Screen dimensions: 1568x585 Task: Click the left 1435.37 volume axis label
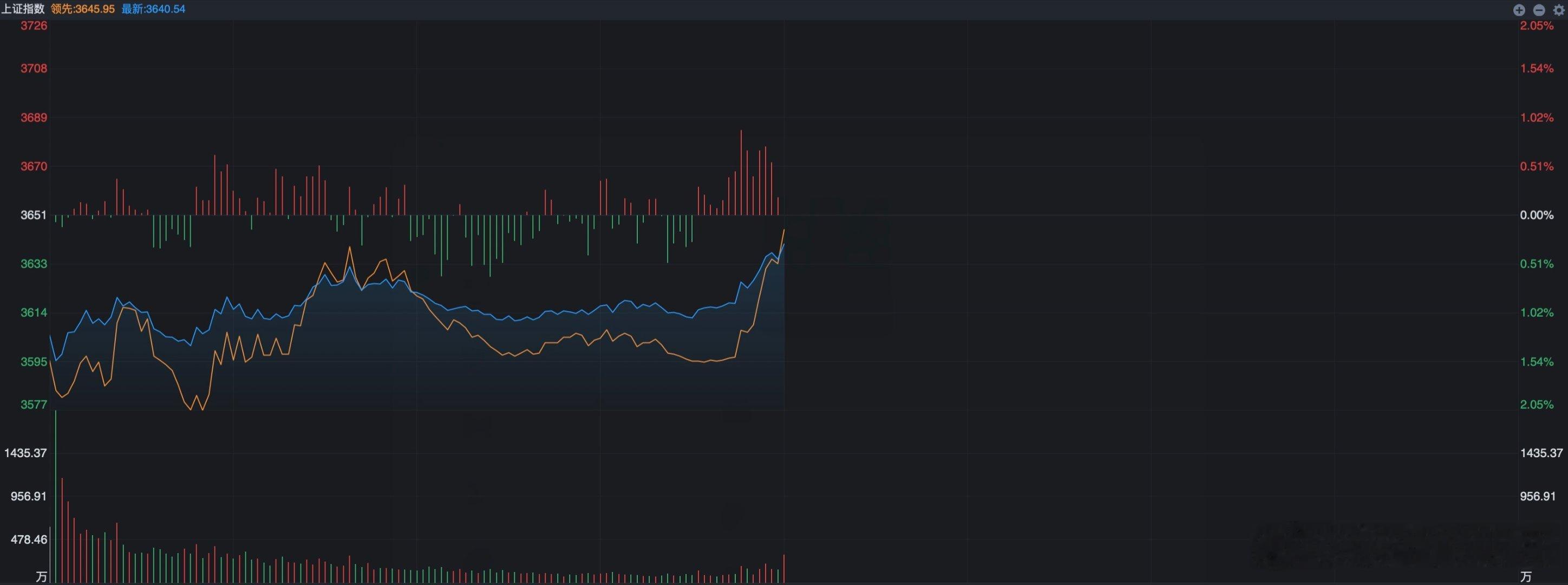pyautogui.click(x=25, y=453)
